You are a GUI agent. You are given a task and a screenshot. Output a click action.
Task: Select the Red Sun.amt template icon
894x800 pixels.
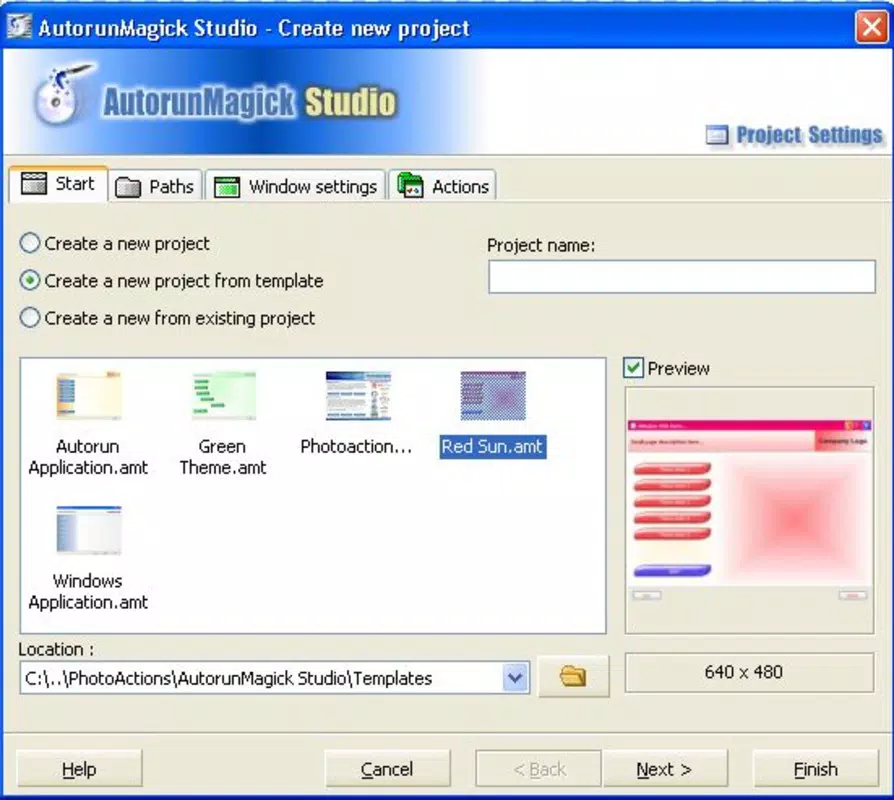click(x=493, y=396)
